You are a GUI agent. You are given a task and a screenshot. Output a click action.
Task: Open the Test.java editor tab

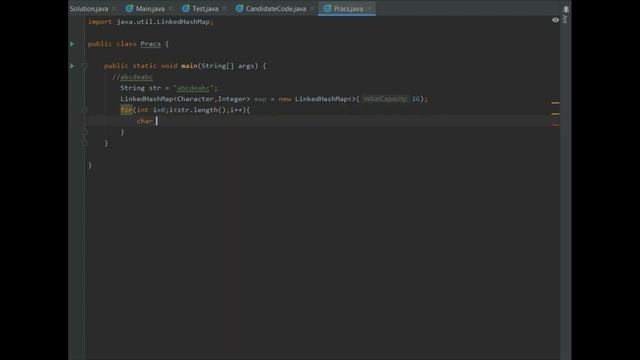pyautogui.click(x=205, y=9)
